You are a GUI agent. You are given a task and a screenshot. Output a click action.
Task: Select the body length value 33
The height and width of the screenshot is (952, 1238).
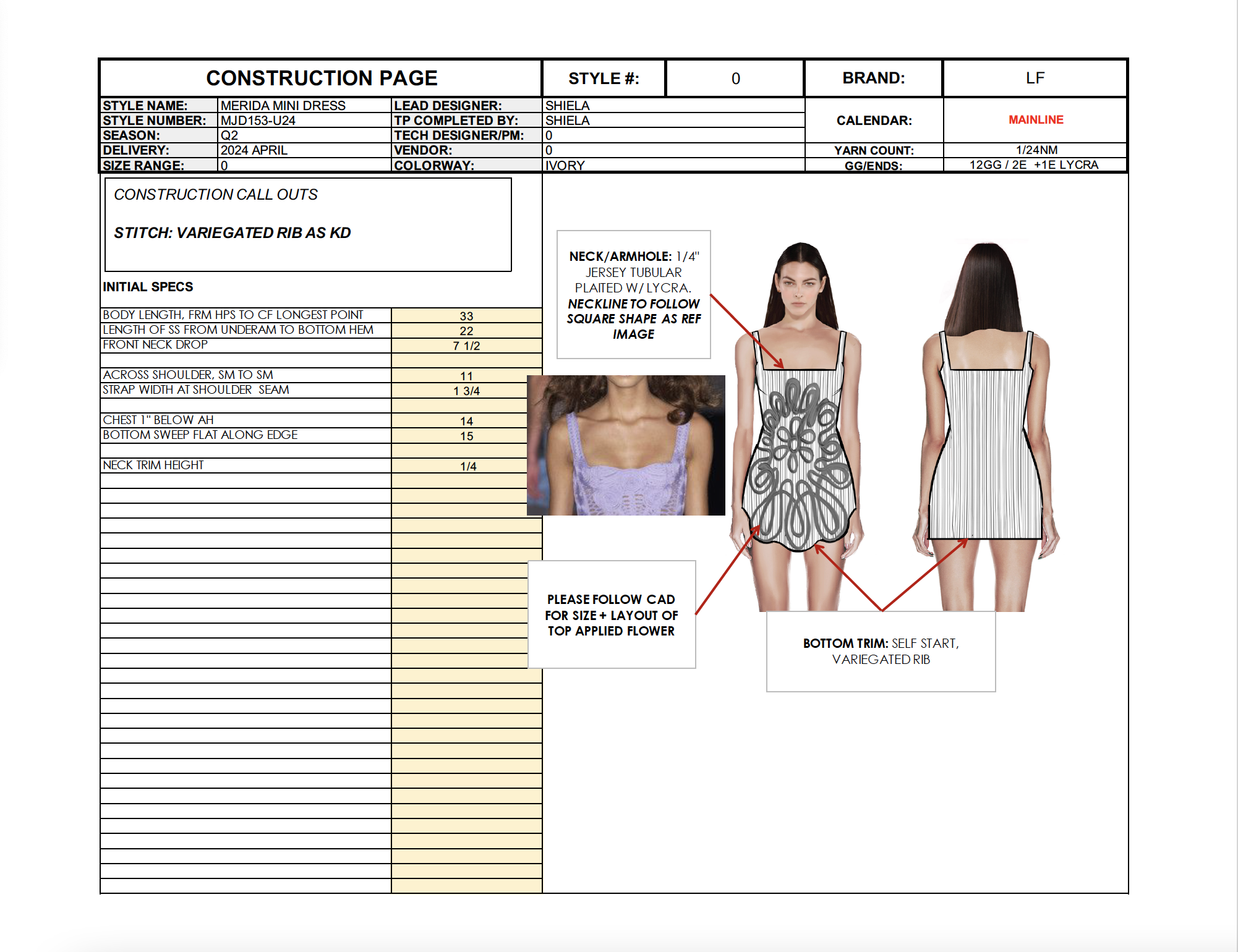466,316
